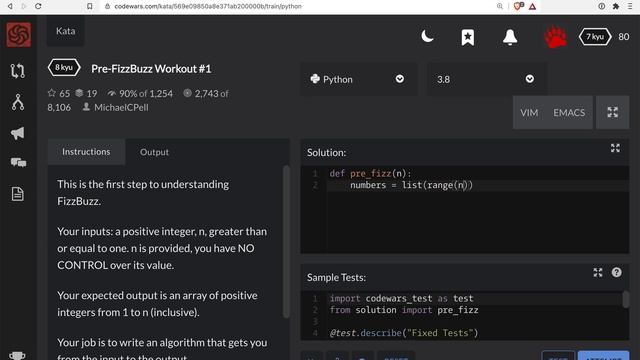Click fullscreen icon beside EMACS
This screenshot has height=360, width=640.
612,113
